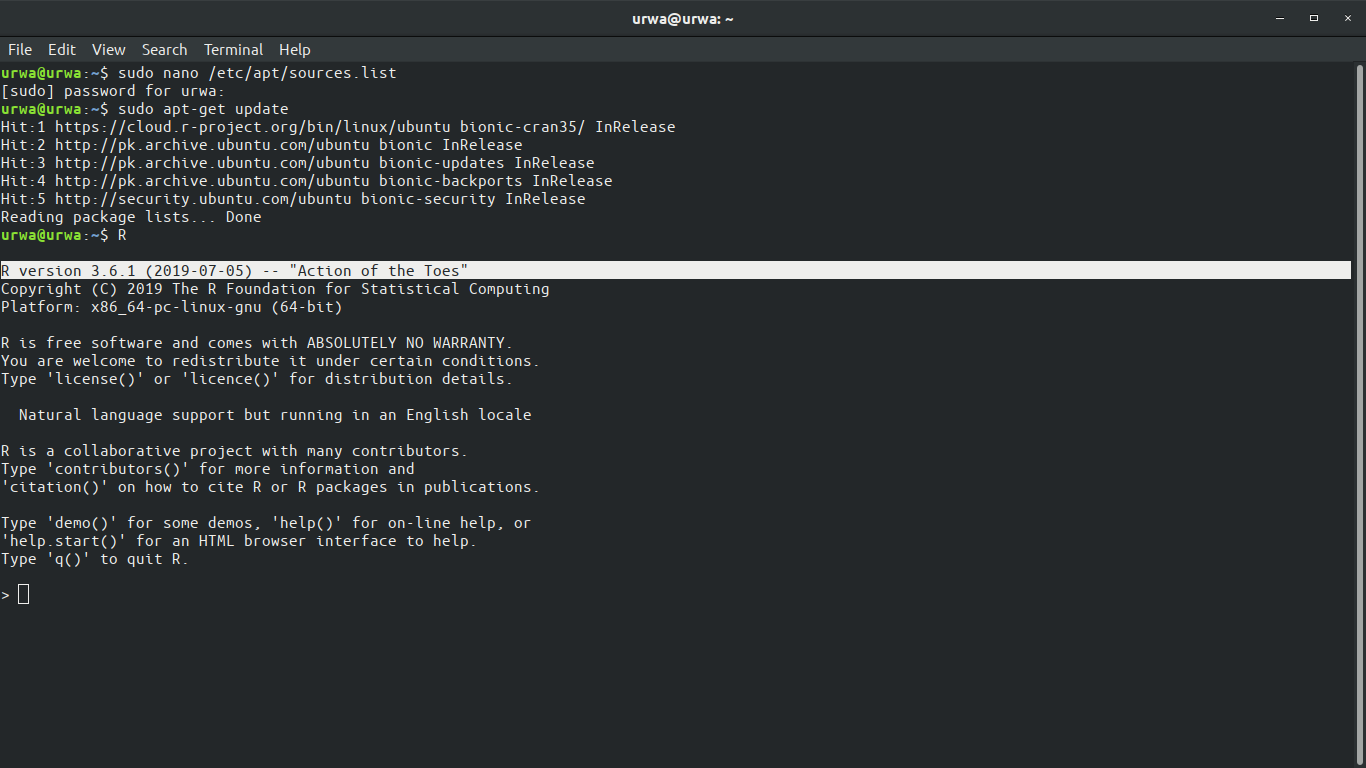Open the Terminal menu
The image size is (1366, 768).
point(233,49)
